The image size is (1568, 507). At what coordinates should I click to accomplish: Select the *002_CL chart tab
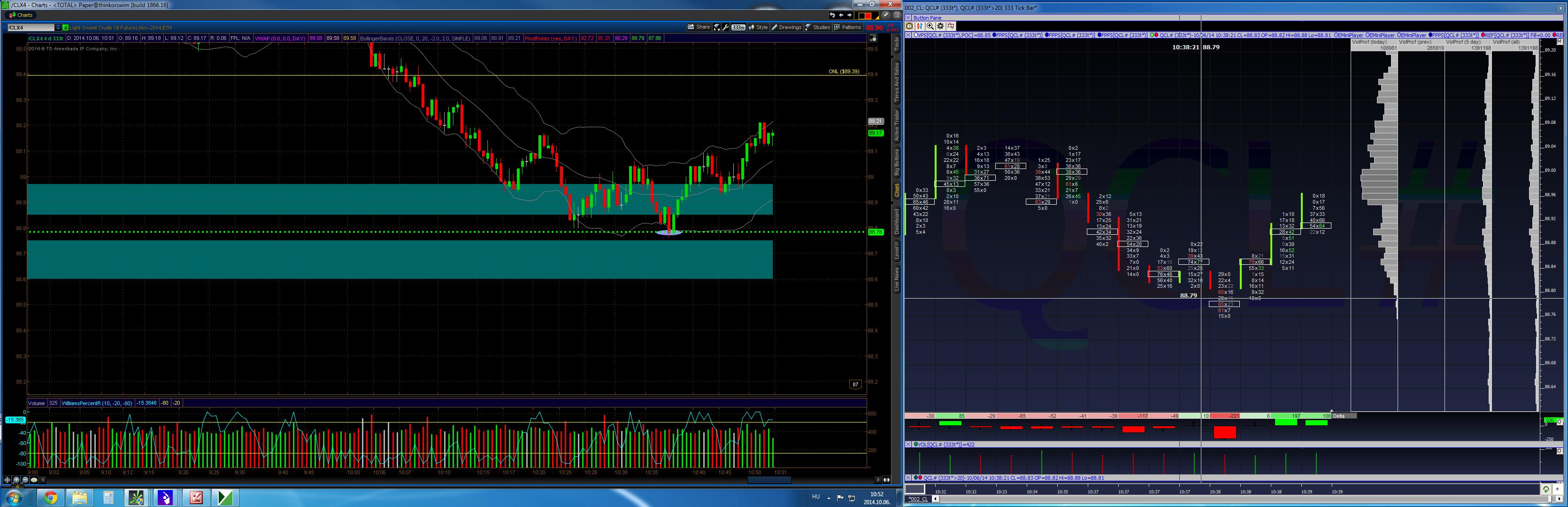918,499
